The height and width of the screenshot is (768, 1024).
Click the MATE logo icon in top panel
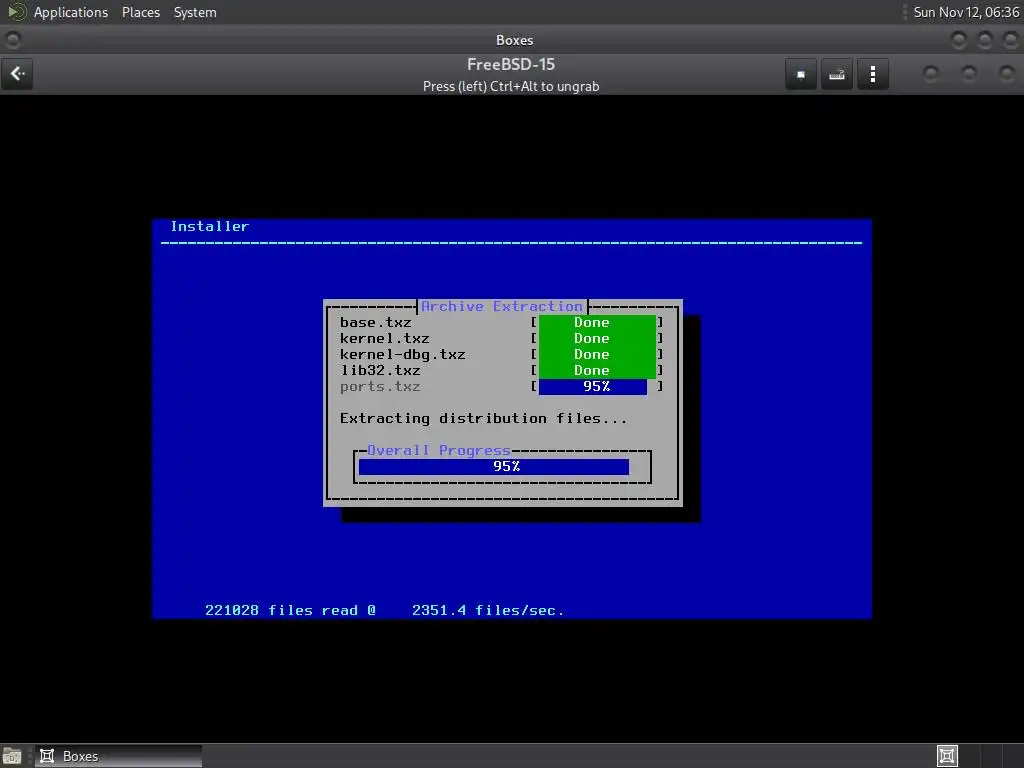(x=16, y=12)
